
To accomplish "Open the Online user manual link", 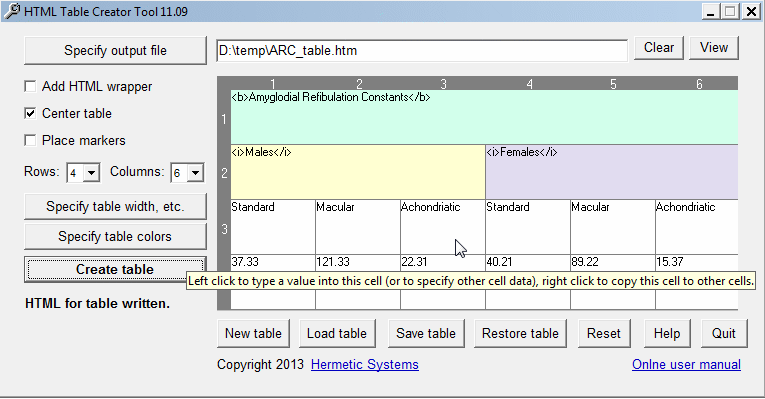I will tap(686, 364).
